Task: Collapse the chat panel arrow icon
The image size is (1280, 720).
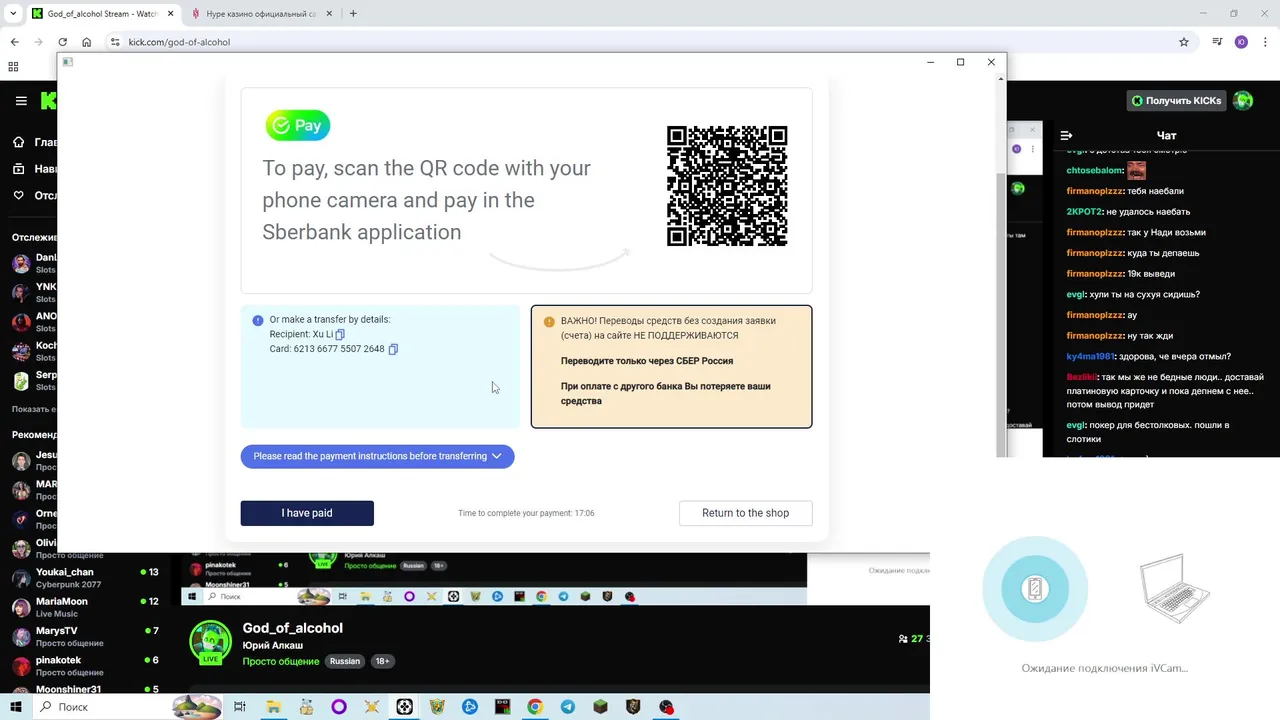Action: click(1066, 135)
